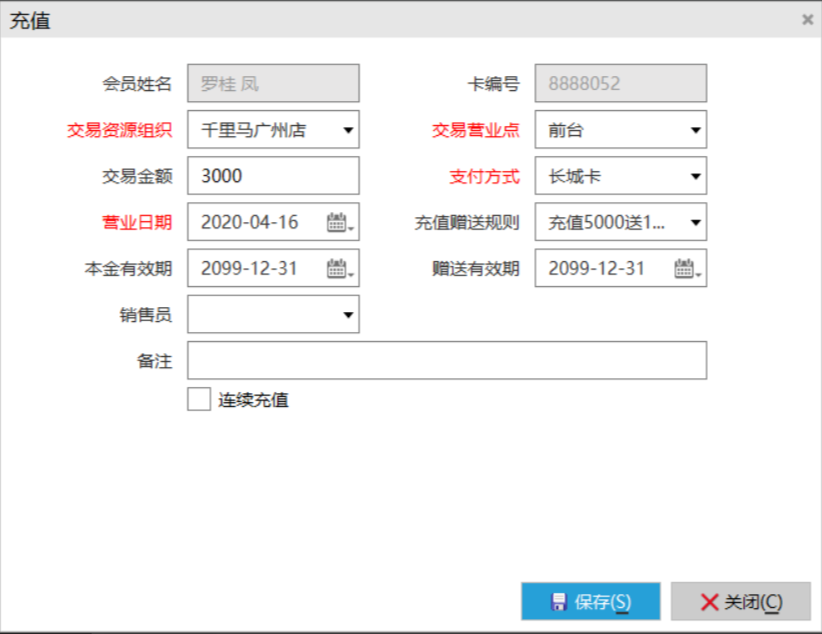
Task: Expand the 交易资源组织 dropdown
Action: (347, 130)
